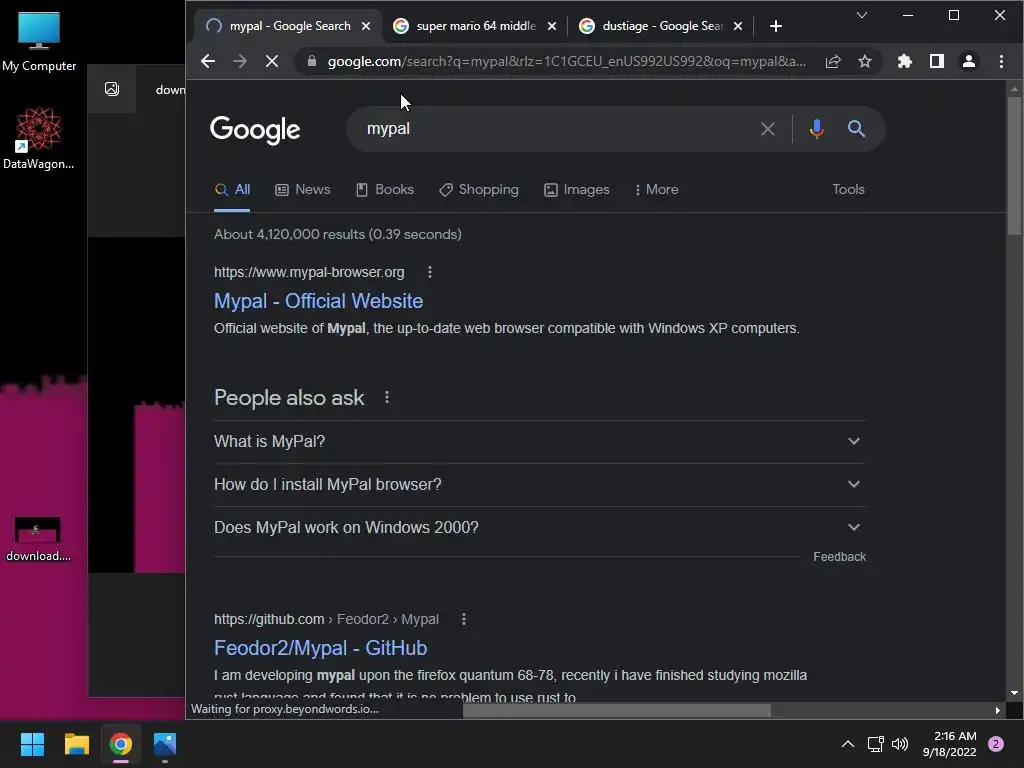
Task: Open Mypal - Official Website link
Action: (319, 301)
